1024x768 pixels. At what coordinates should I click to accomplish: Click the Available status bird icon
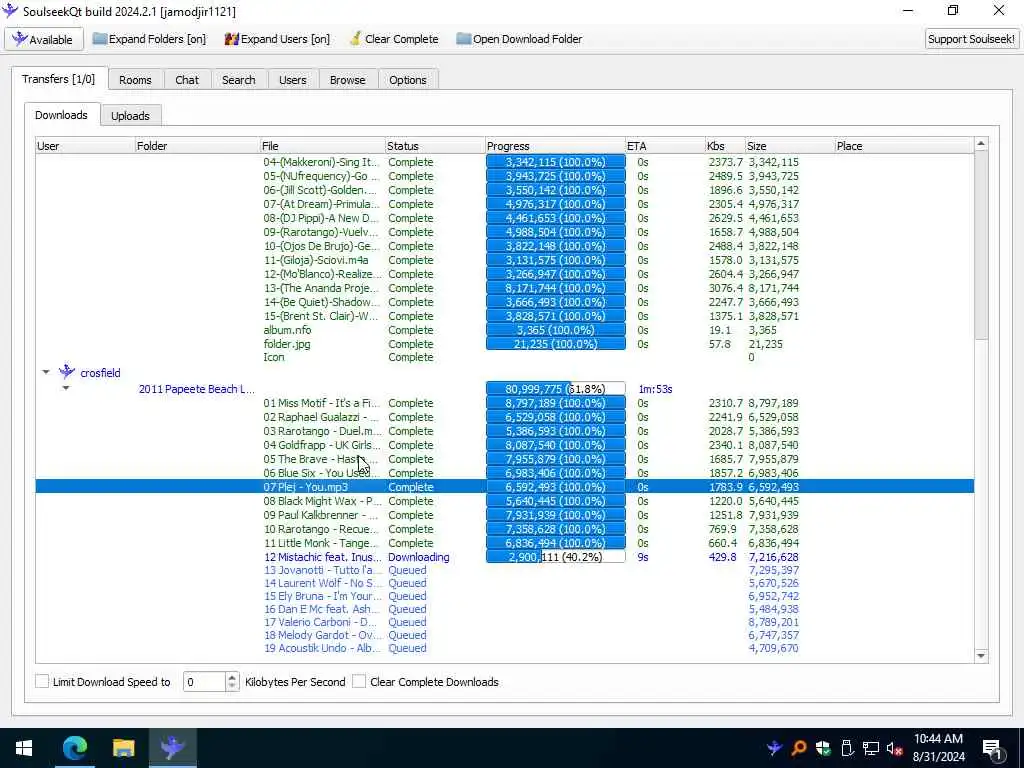[20, 39]
